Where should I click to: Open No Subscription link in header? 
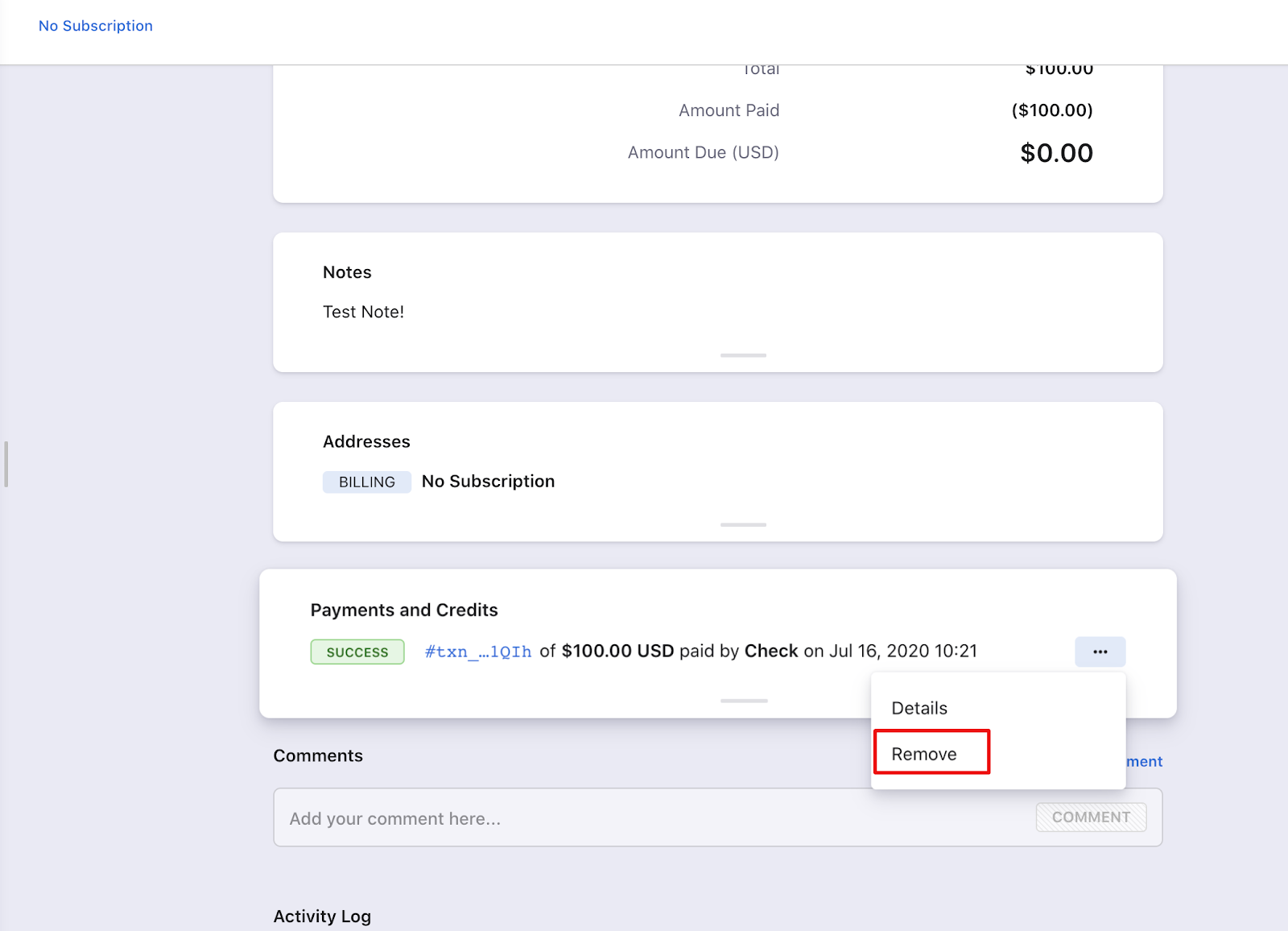[96, 26]
